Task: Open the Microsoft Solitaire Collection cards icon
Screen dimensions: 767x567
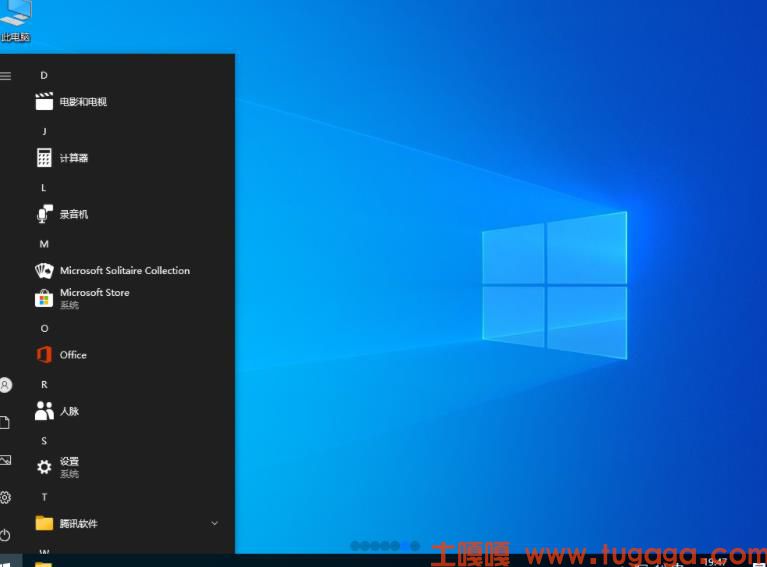Action: (44, 271)
